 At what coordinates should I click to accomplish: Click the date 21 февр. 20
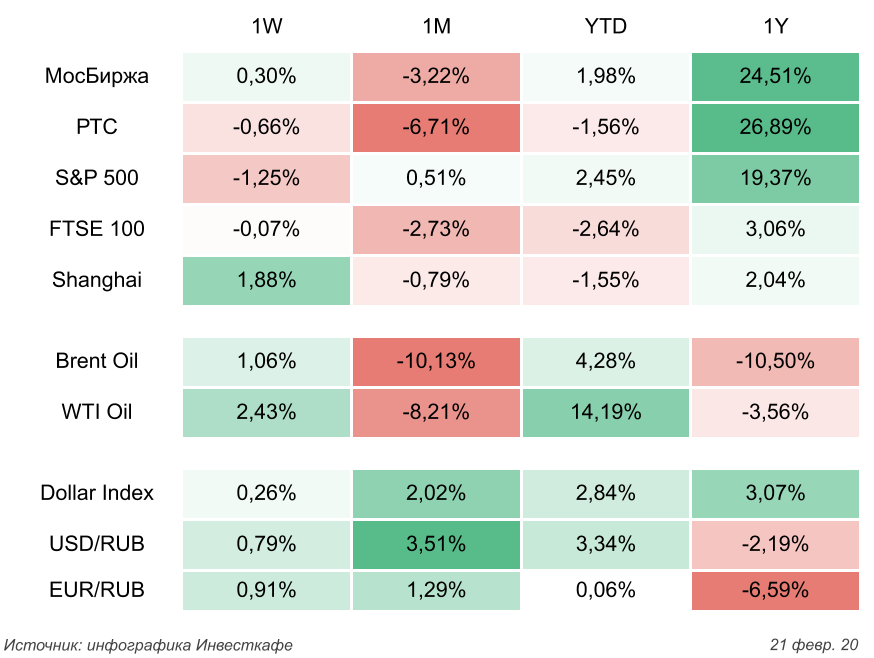pos(814,644)
